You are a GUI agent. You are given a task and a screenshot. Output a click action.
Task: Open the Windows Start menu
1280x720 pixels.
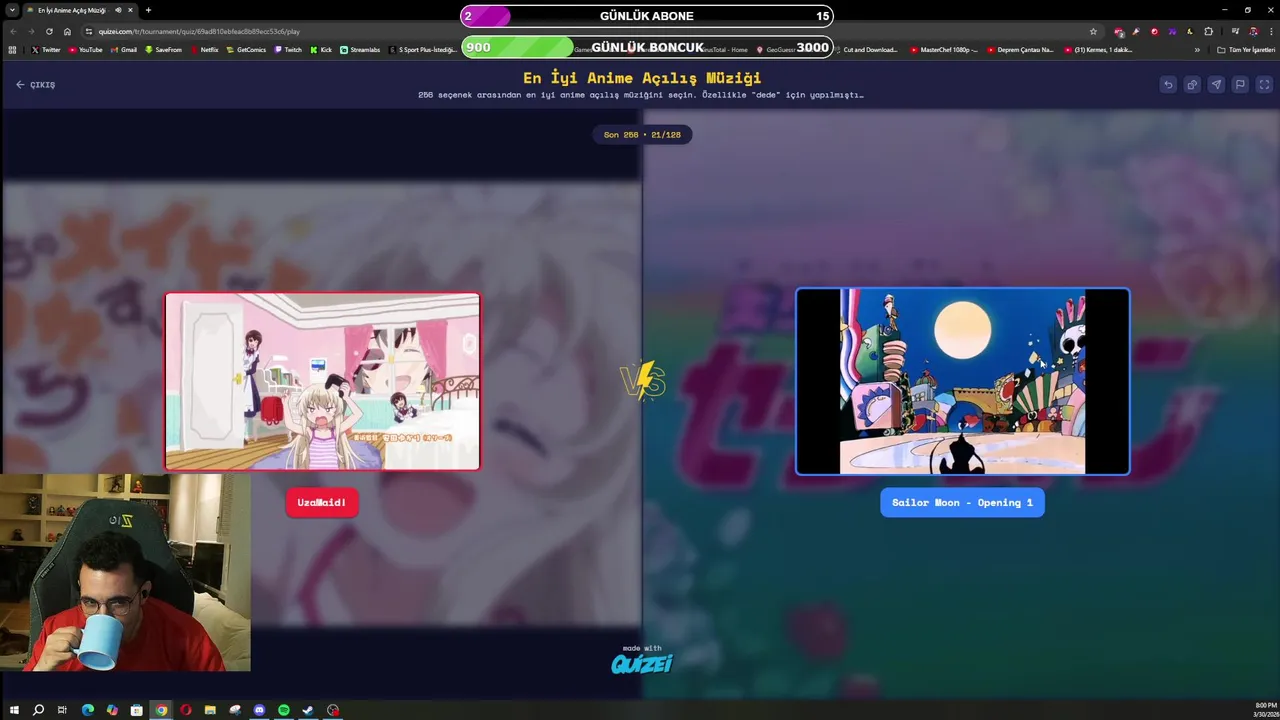click(14, 710)
